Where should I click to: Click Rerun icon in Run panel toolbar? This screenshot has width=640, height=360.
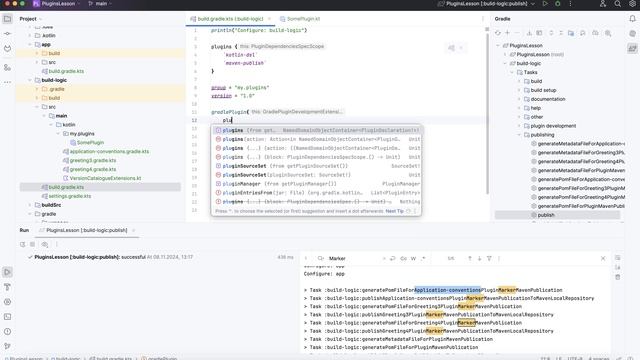click(x=22, y=244)
